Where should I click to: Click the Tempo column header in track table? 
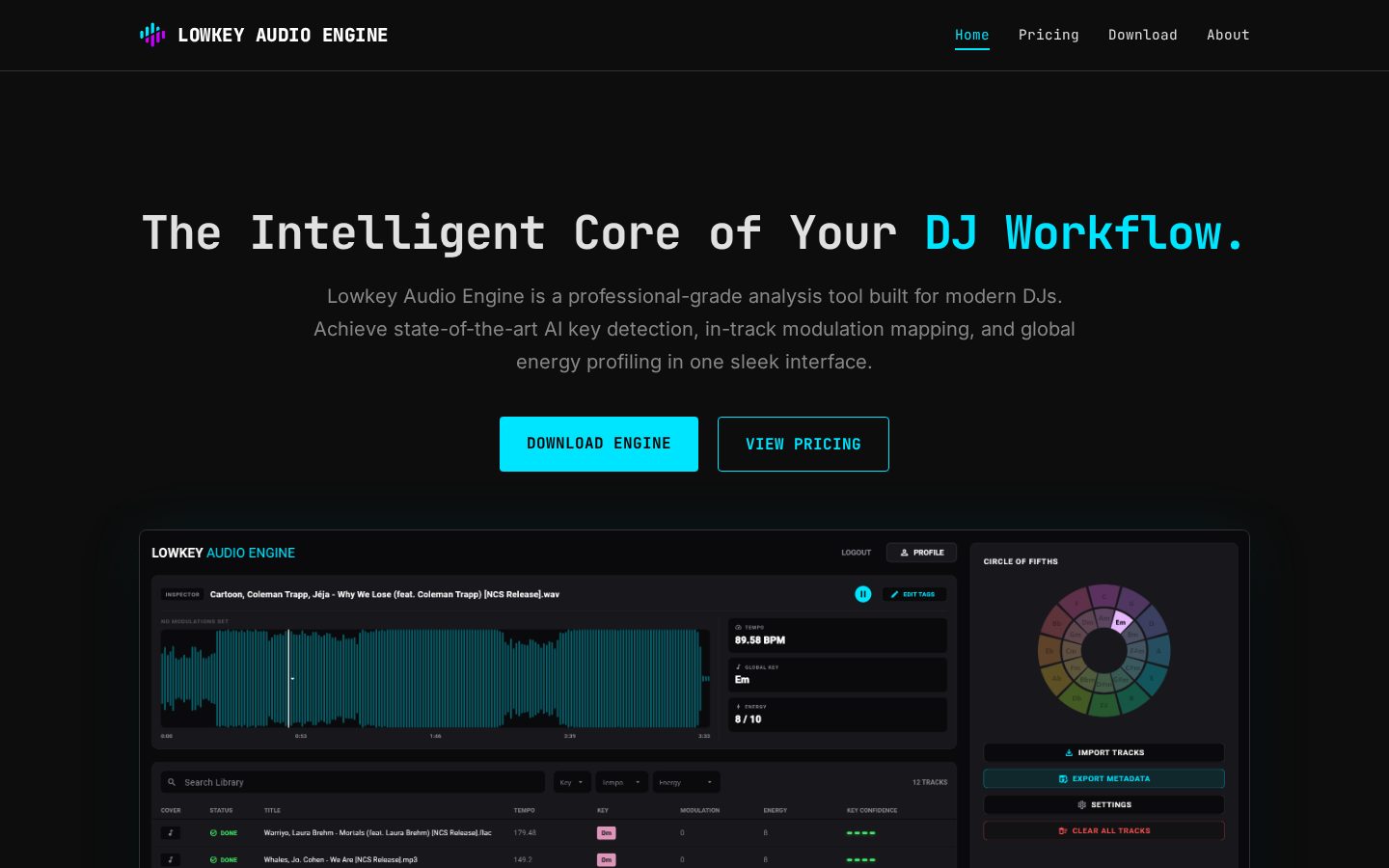point(524,810)
